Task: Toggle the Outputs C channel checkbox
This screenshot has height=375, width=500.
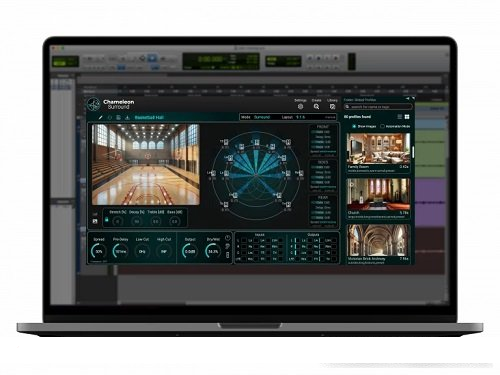Action: pyautogui.click(x=297, y=253)
